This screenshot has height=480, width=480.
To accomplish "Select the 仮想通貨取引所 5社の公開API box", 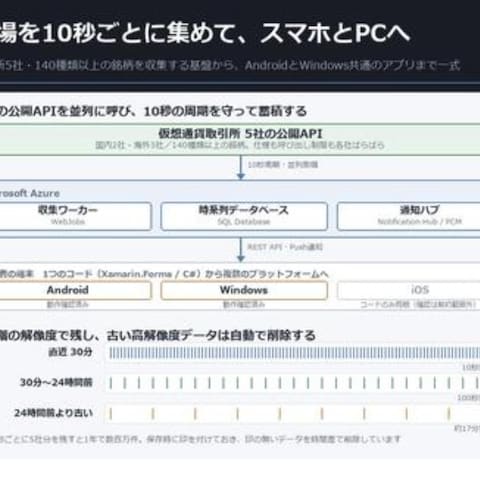I will click(240, 139).
